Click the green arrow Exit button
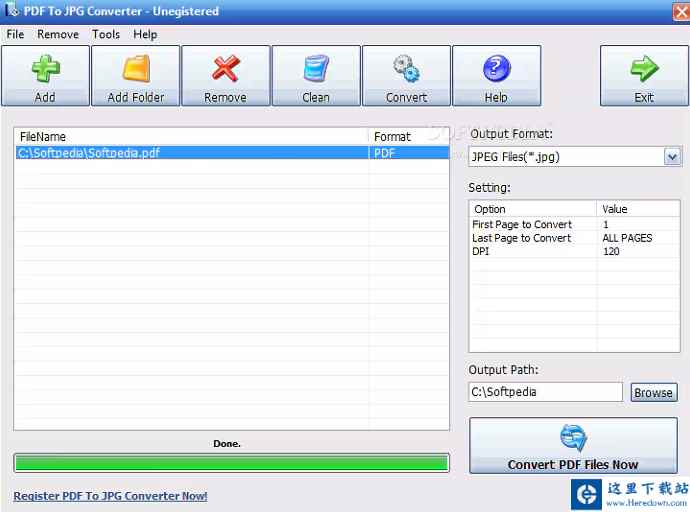Viewport: 690px width, 512px height. (644, 76)
